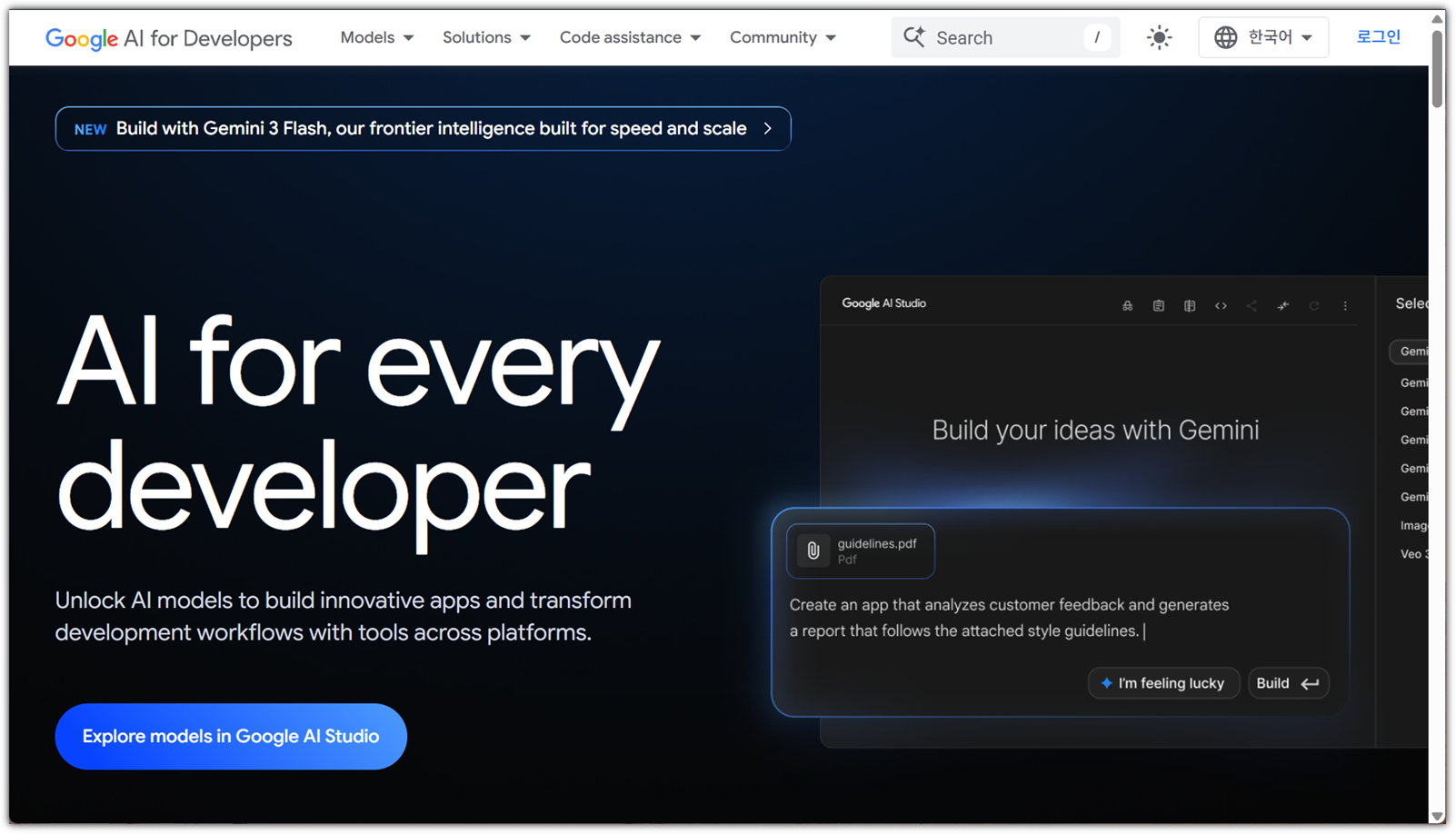1456x834 pixels.
Task: Click the globe language icon
Action: (1225, 37)
